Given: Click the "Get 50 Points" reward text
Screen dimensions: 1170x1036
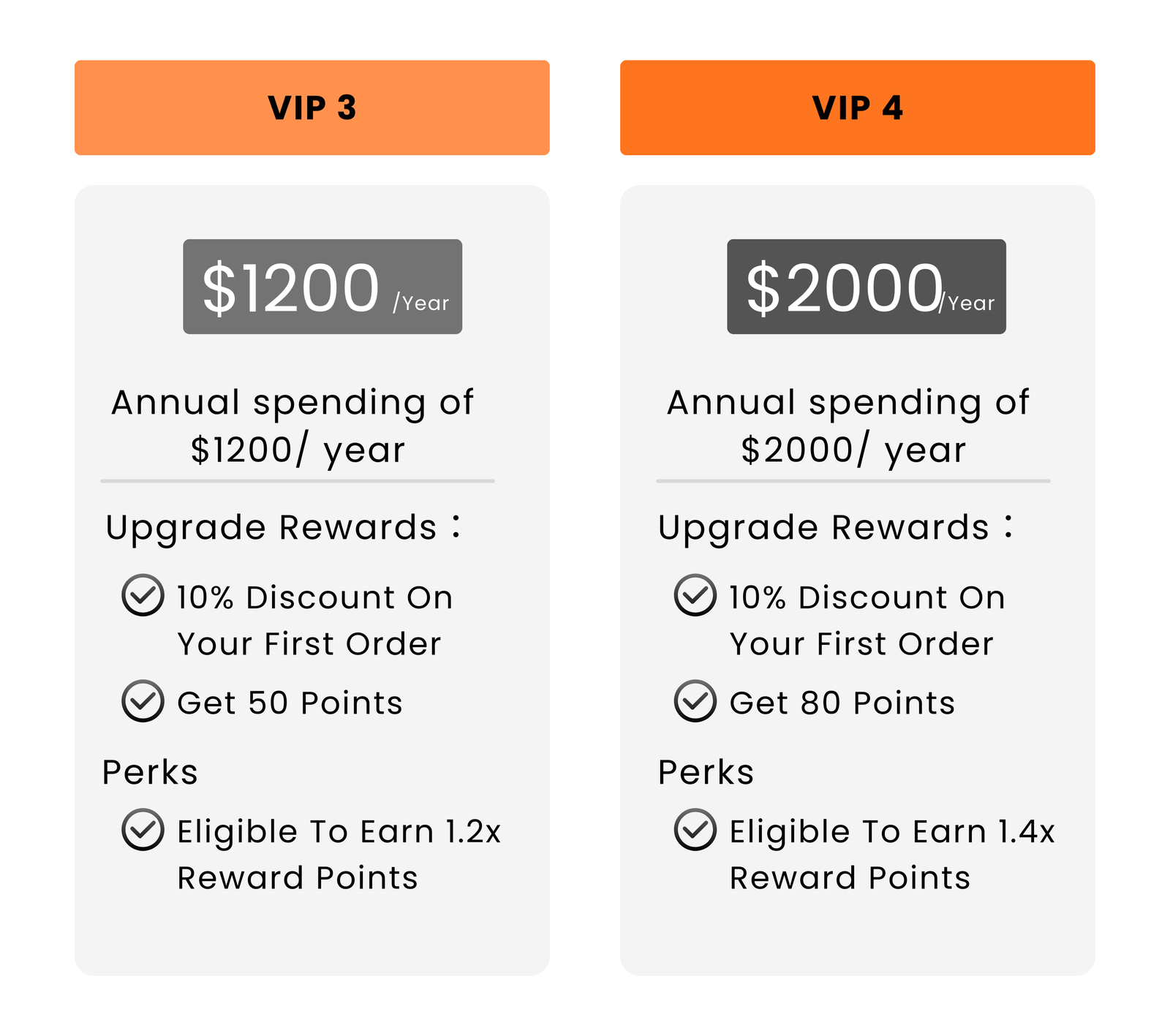Looking at the screenshot, I should point(290,703).
